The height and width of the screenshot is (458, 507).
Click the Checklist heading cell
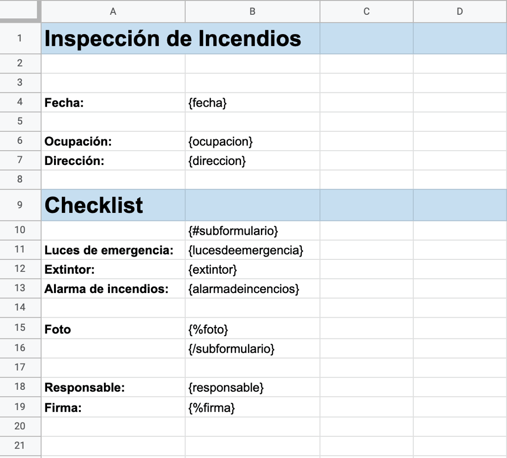tap(113, 205)
